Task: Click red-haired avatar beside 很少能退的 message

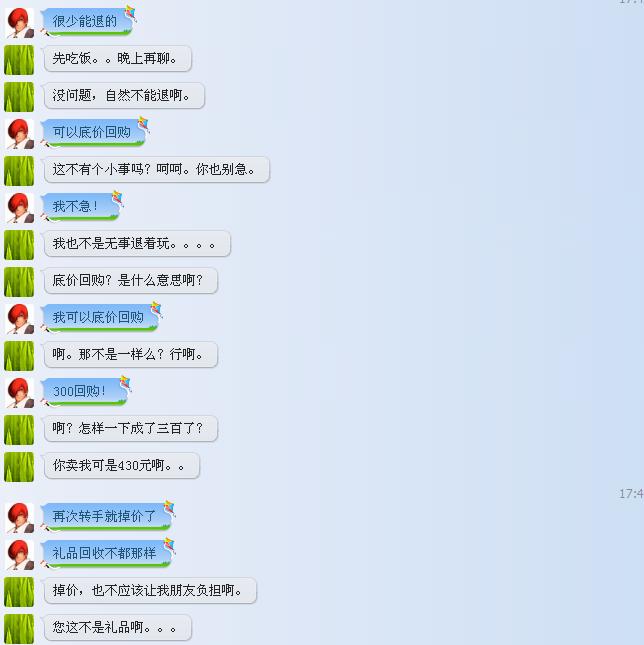Action: tap(19, 23)
